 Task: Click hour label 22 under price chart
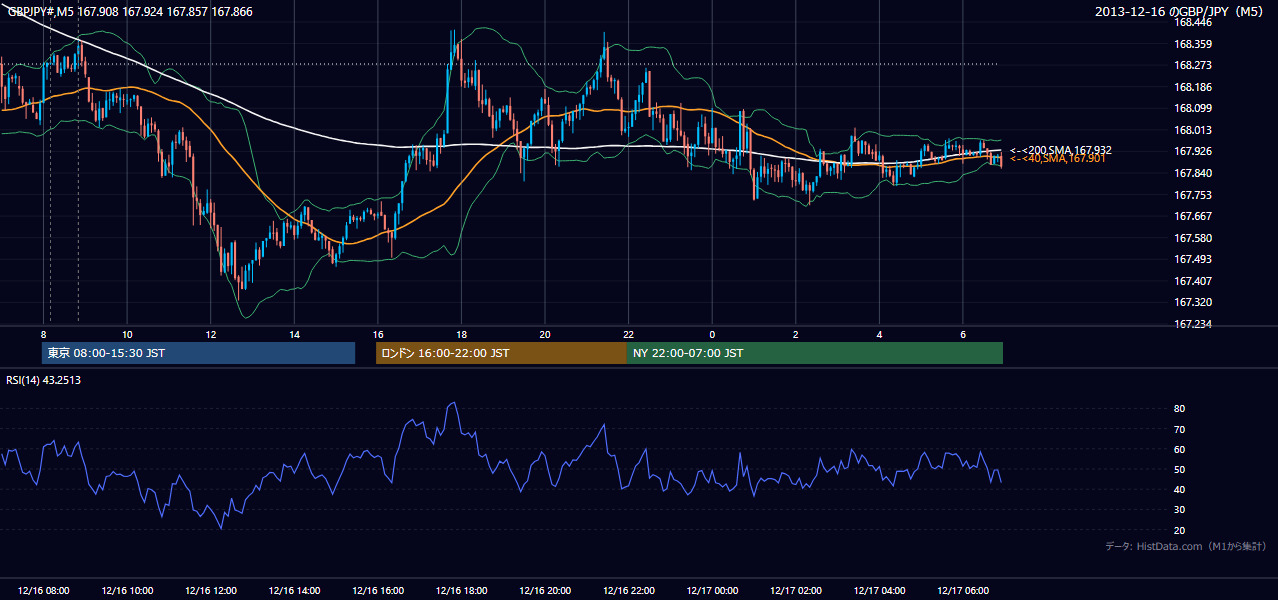(x=628, y=334)
